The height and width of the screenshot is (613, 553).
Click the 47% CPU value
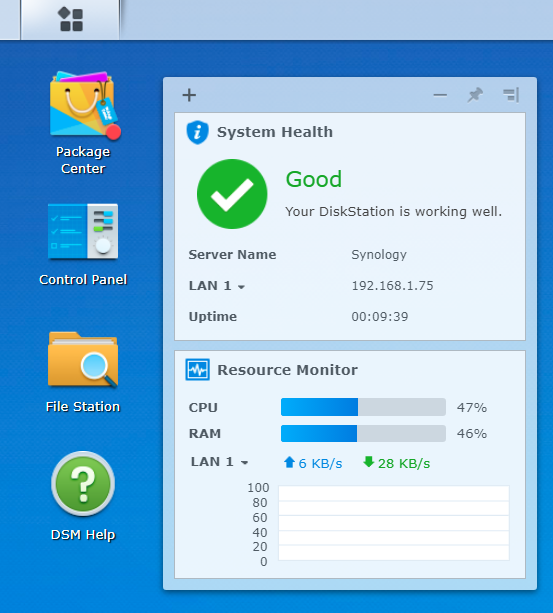pyautogui.click(x=472, y=408)
